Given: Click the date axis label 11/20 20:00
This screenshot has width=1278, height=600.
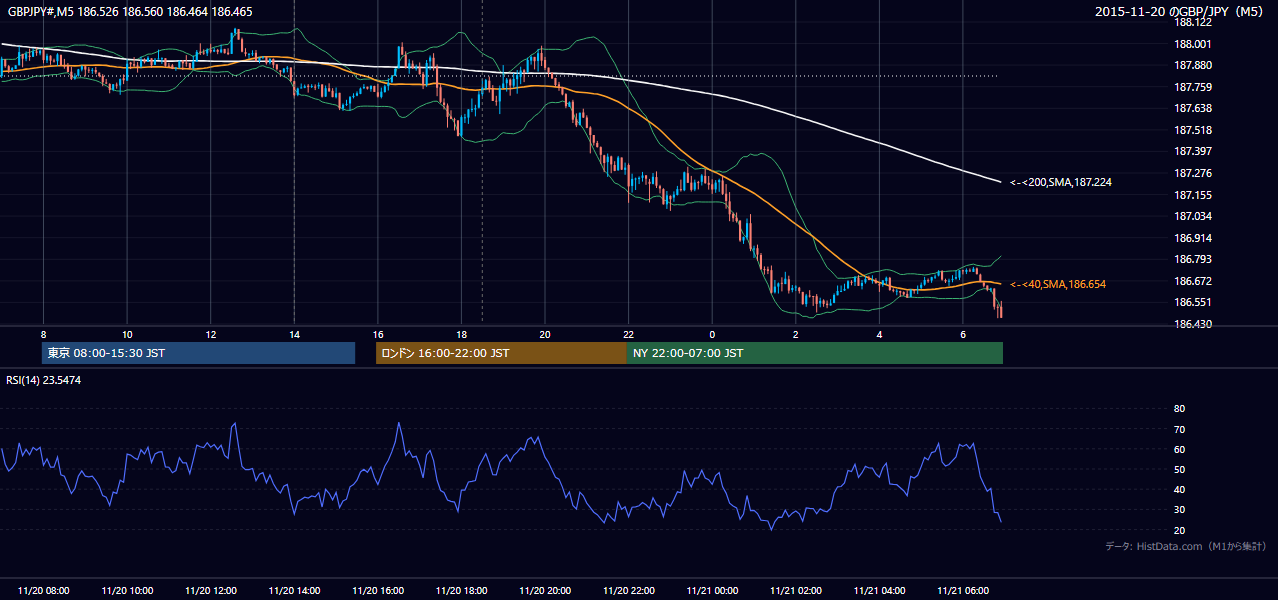Looking at the screenshot, I should 545,590.
